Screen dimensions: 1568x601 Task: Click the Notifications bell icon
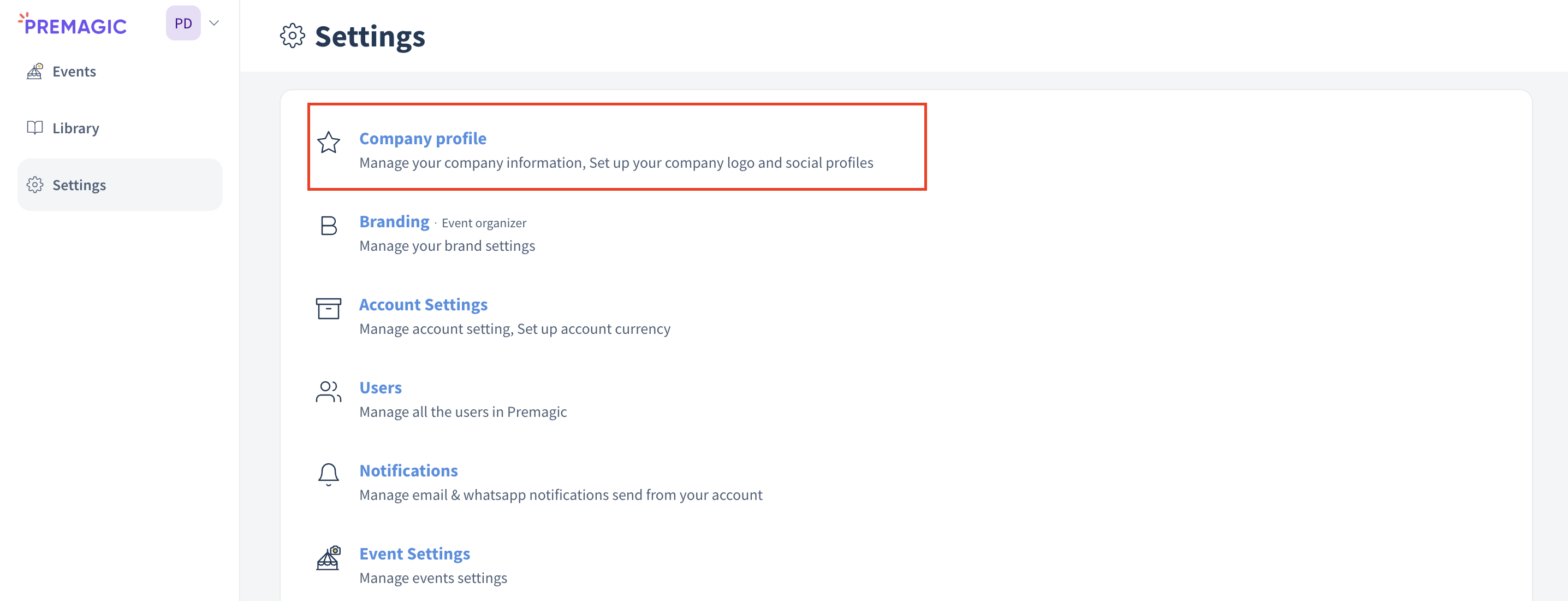coord(328,474)
